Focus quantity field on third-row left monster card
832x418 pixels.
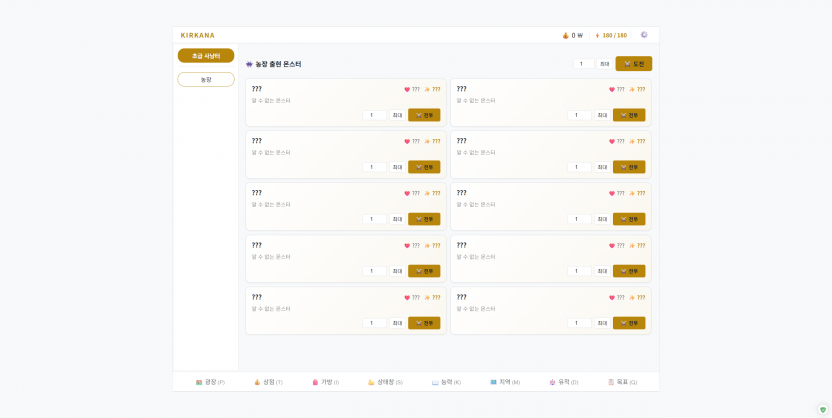pos(375,219)
